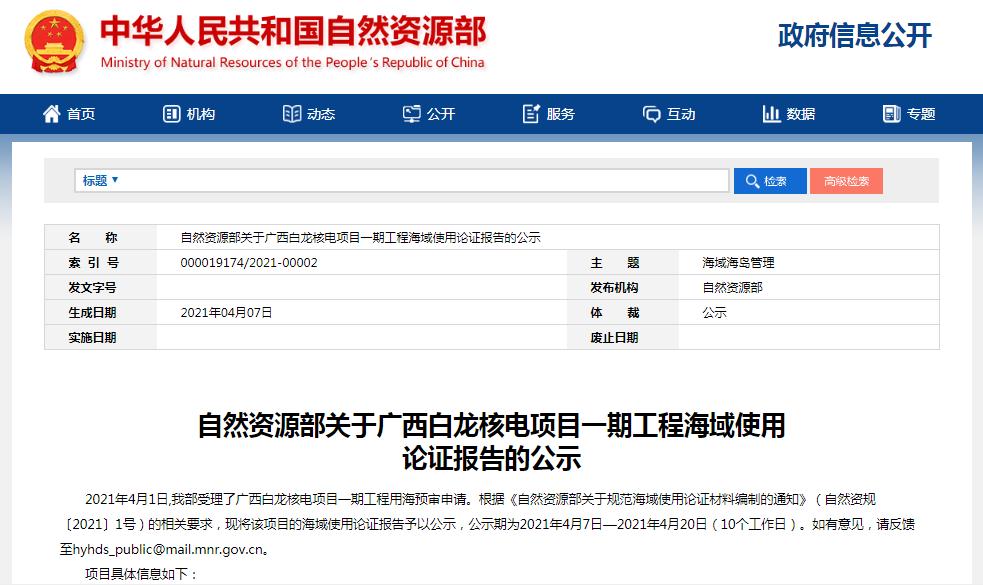Open the 标题 search type dropdown
Screen dimensions: 983x585
[101, 181]
